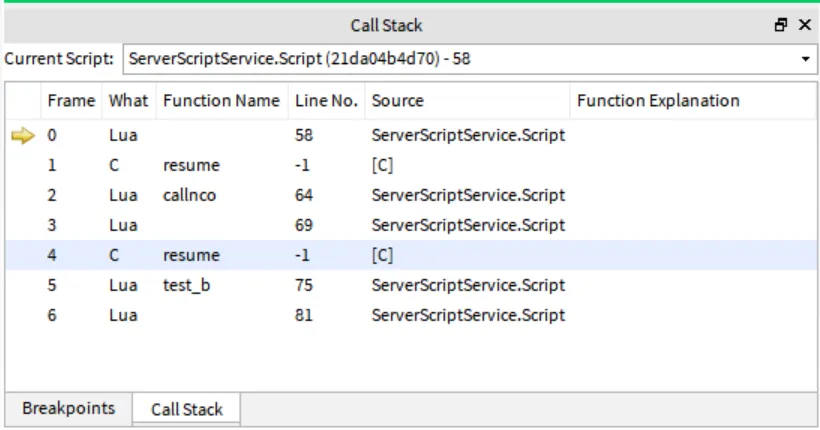Sort by the Frame column header
The height and width of the screenshot is (430, 820).
coord(72,100)
